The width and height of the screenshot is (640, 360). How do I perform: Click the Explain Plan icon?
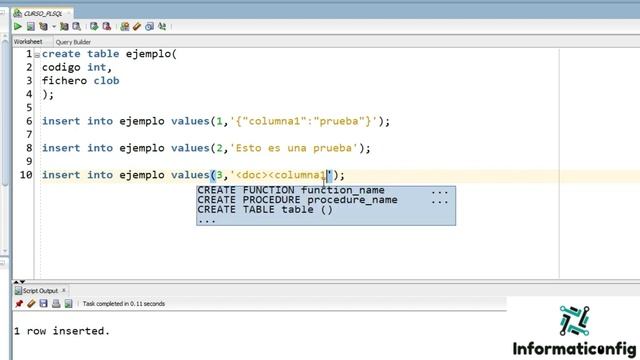tap(43, 27)
